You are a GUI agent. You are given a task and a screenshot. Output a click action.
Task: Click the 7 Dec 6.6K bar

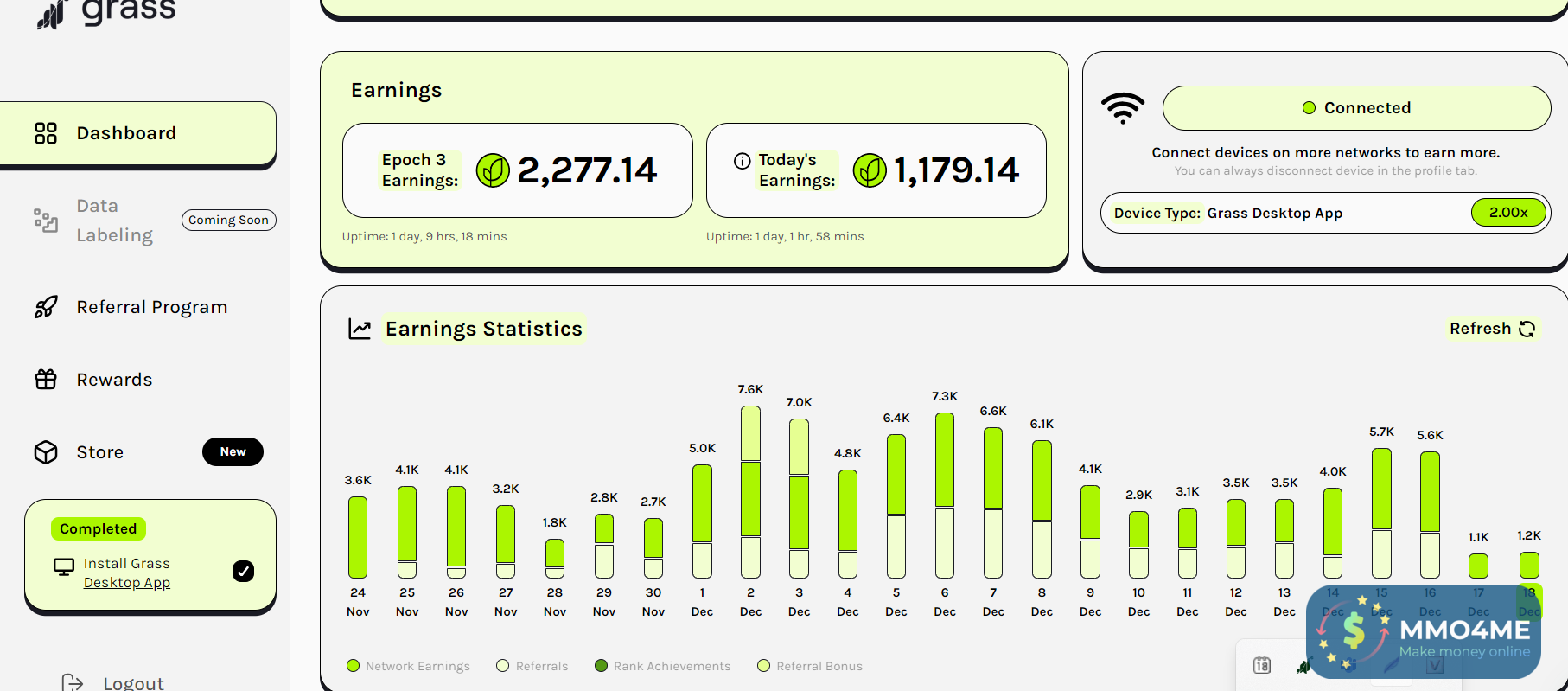[993, 502]
